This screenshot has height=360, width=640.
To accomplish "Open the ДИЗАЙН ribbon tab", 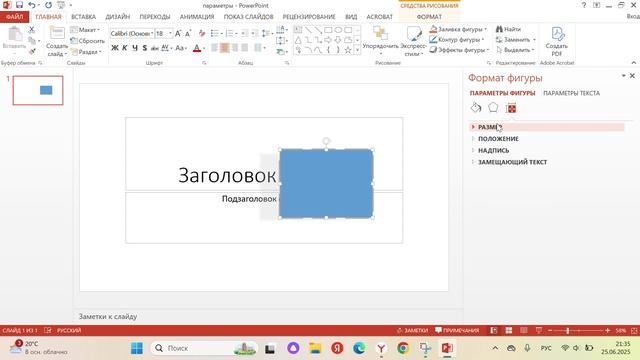I will pos(118,17).
